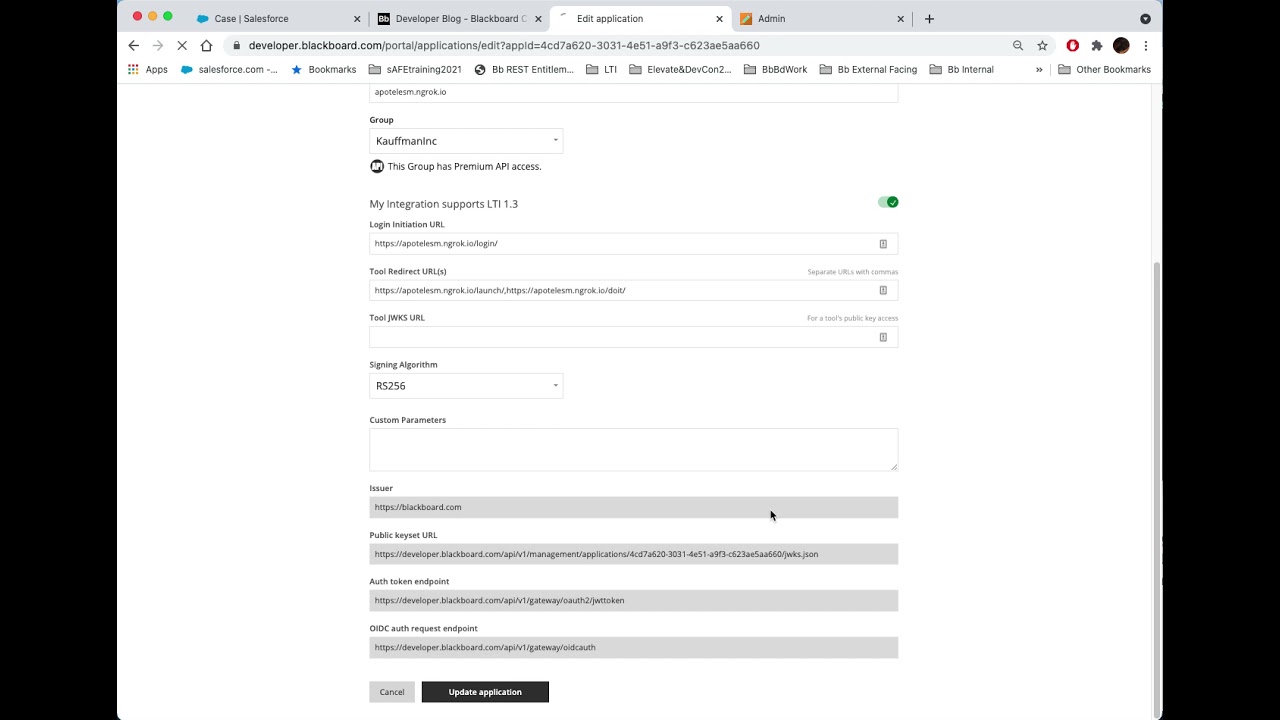Open the Bookmarks folder shortcut
This screenshot has width=1280, height=720.
pos(323,70)
